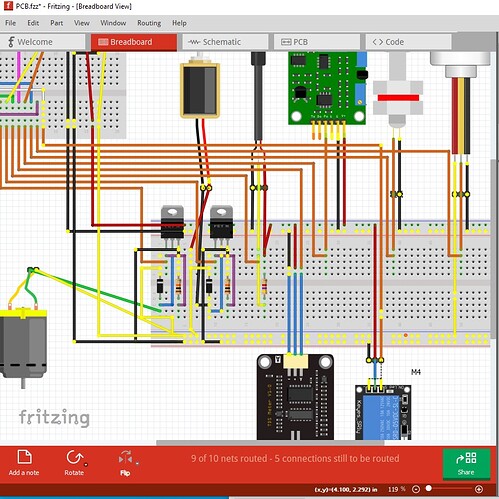Click the M4 label on canvas
The height and width of the screenshot is (499, 499).
click(416, 372)
